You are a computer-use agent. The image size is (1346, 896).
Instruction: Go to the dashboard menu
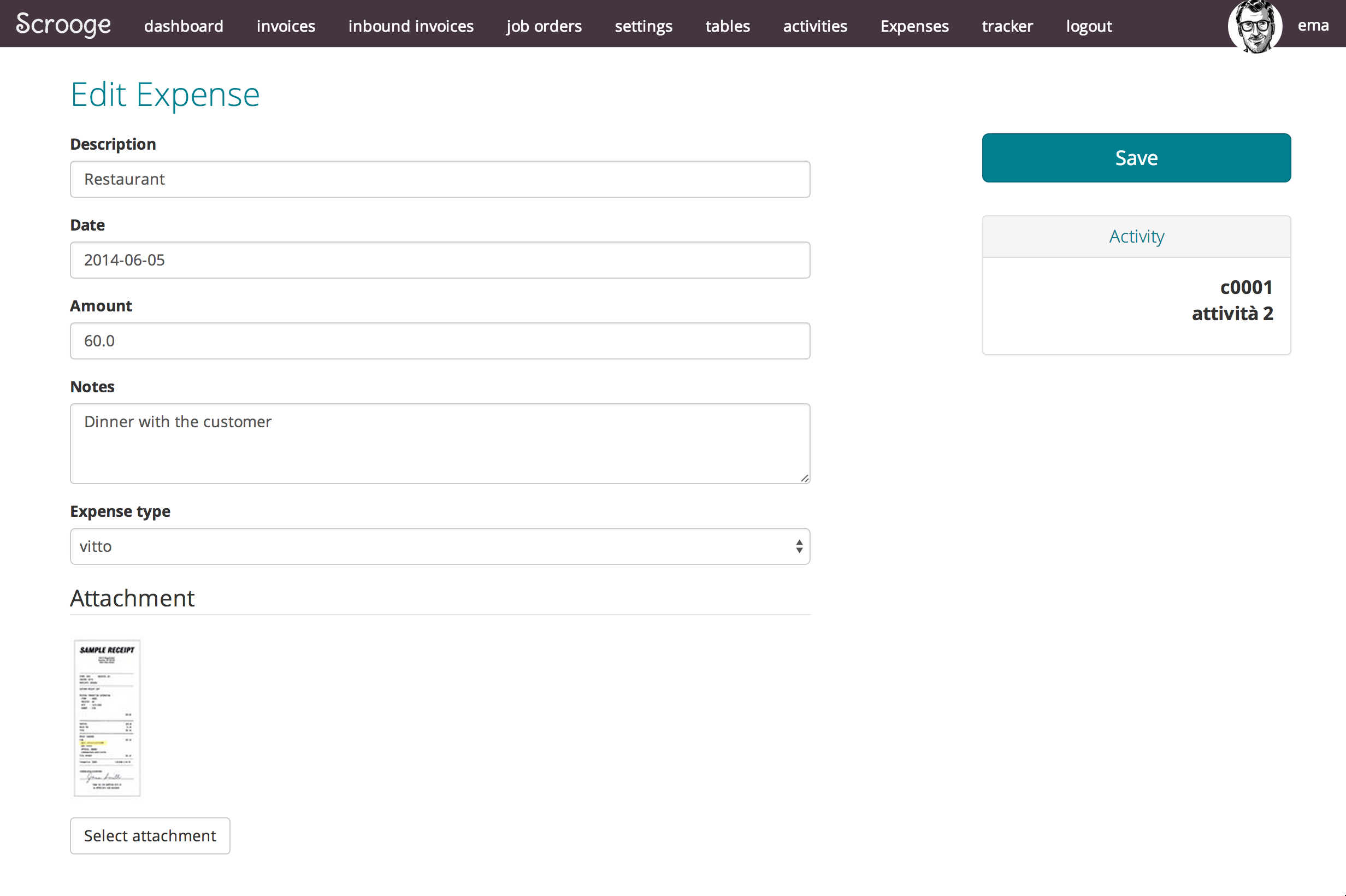(184, 26)
